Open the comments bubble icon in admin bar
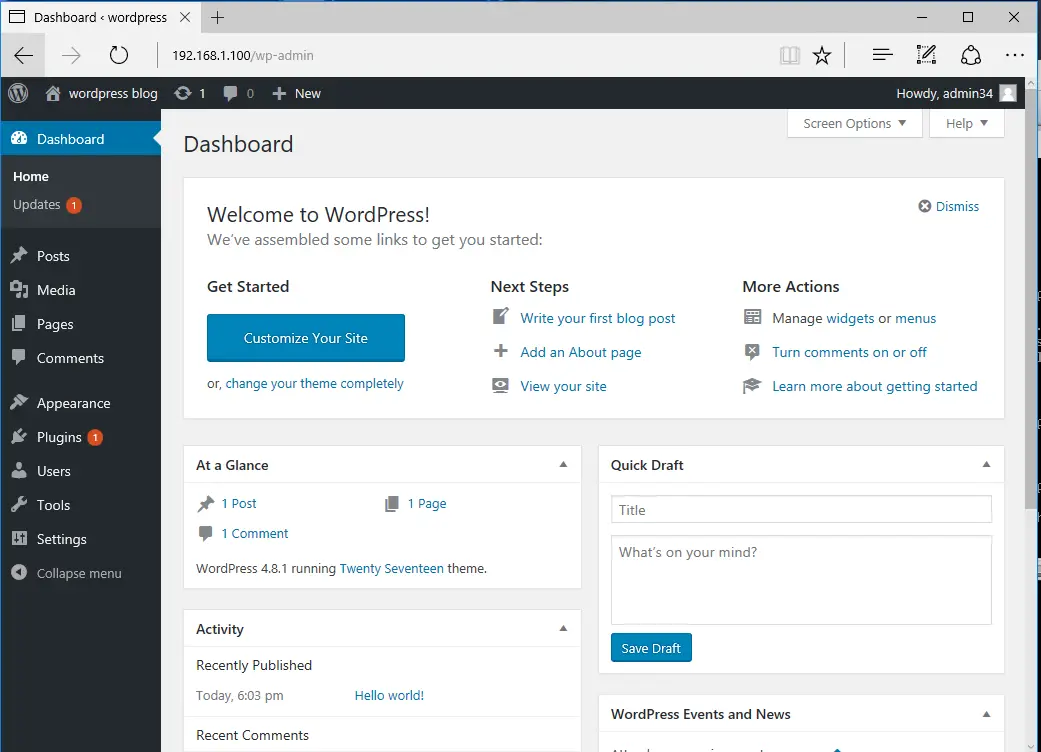Image resolution: width=1041 pixels, height=752 pixels. [230, 94]
